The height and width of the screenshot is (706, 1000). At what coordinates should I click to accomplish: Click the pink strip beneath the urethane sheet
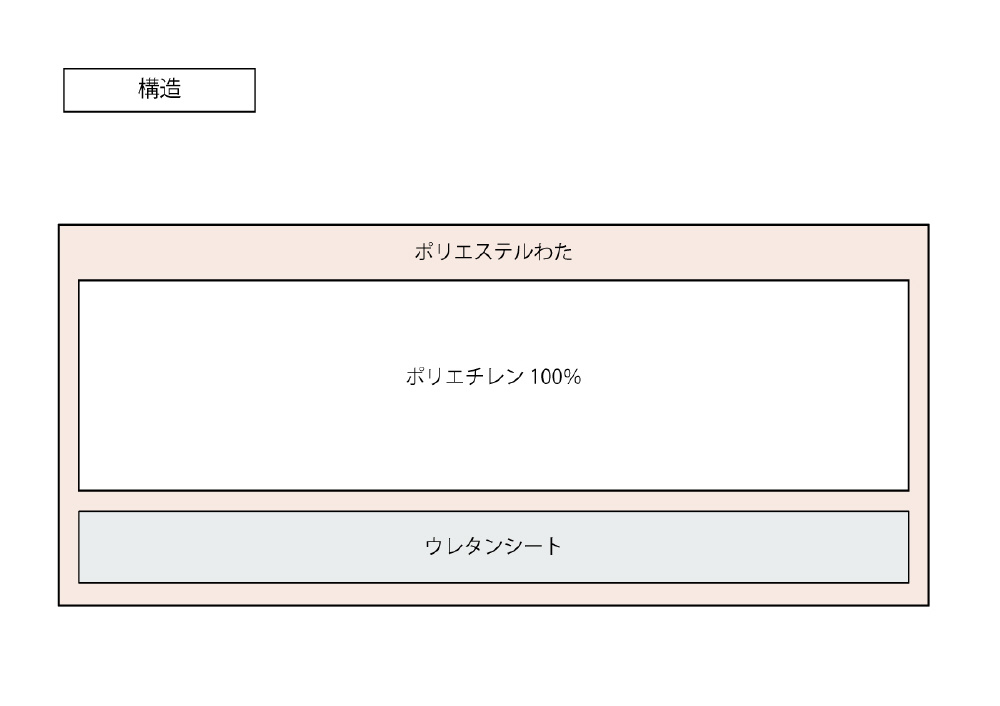pyautogui.click(x=494, y=594)
